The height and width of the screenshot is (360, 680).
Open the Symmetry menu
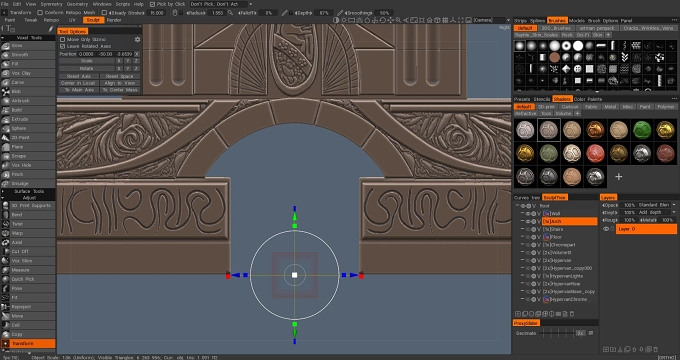click(x=52, y=4)
